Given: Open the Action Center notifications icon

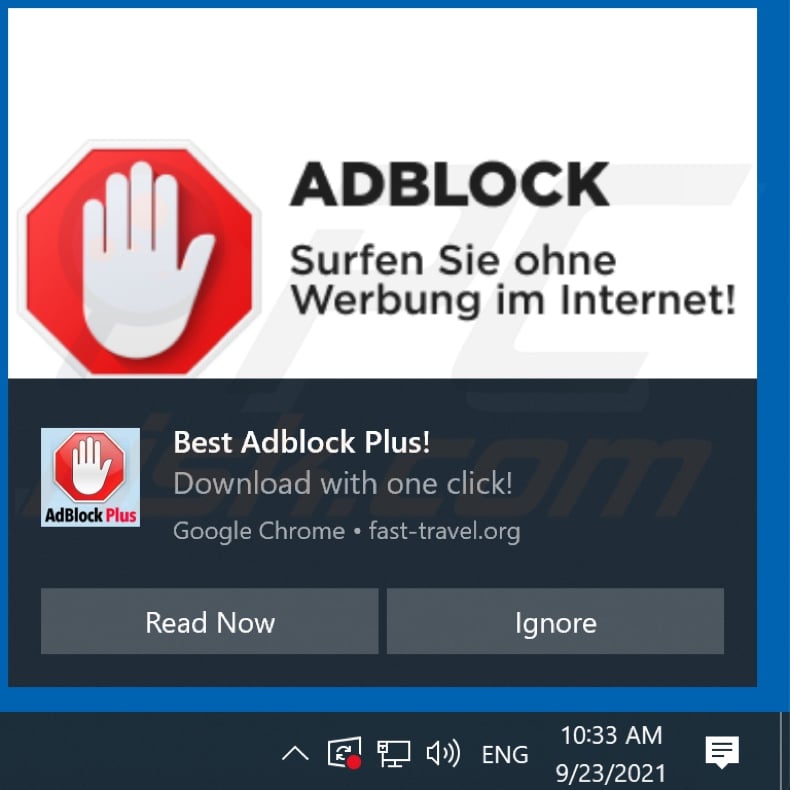Looking at the screenshot, I should point(722,751).
